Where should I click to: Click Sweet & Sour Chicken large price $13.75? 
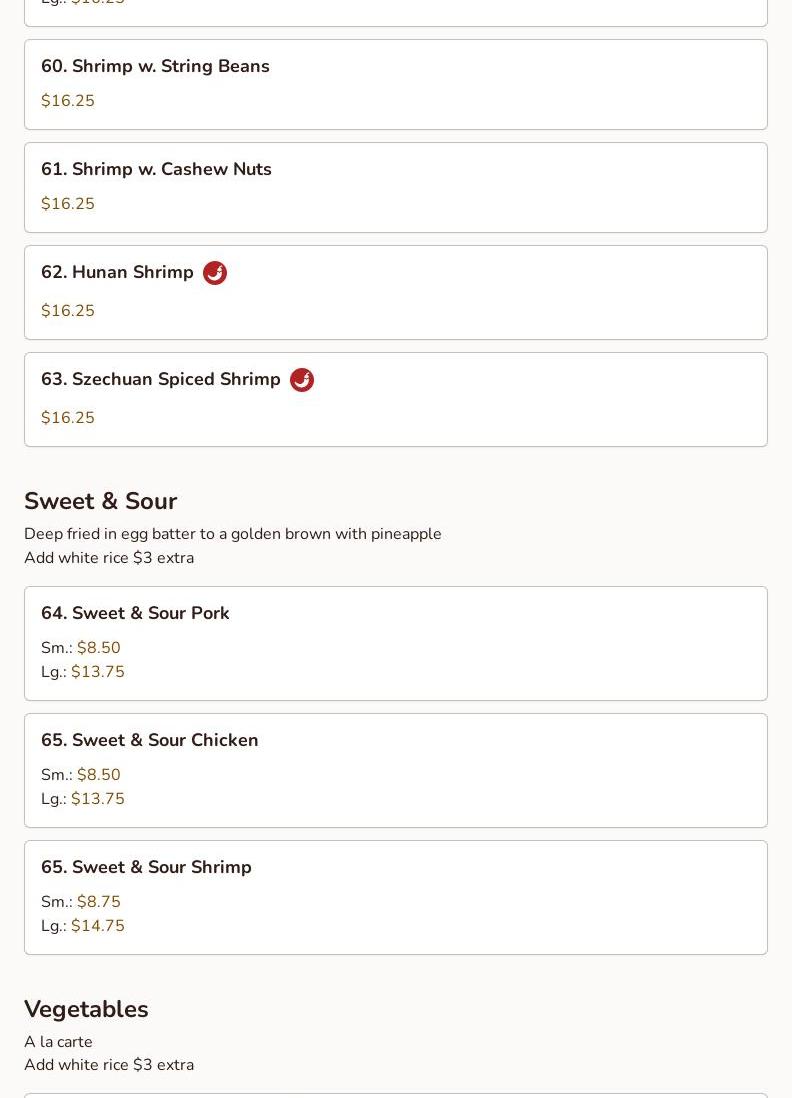pos(97,799)
